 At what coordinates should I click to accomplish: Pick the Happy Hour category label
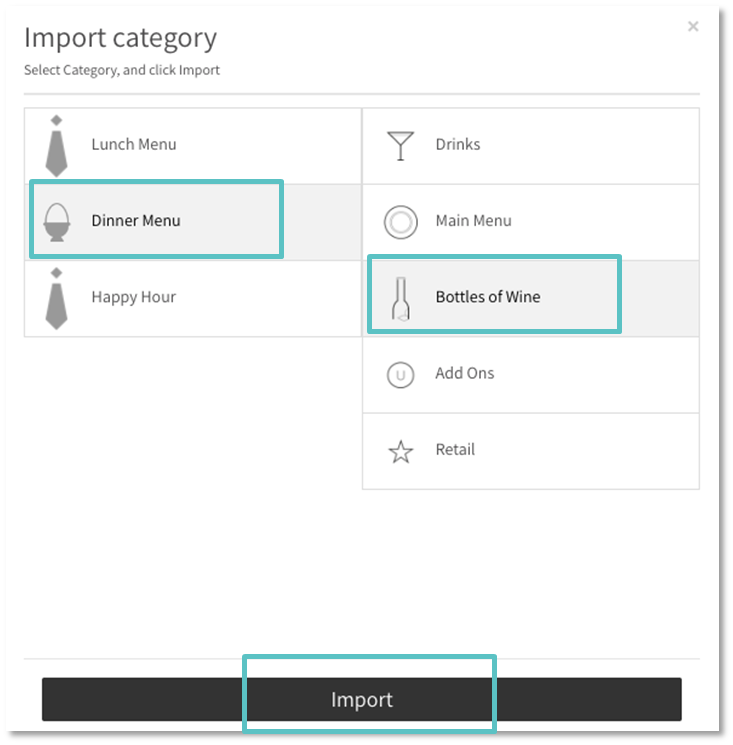click(134, 297)
